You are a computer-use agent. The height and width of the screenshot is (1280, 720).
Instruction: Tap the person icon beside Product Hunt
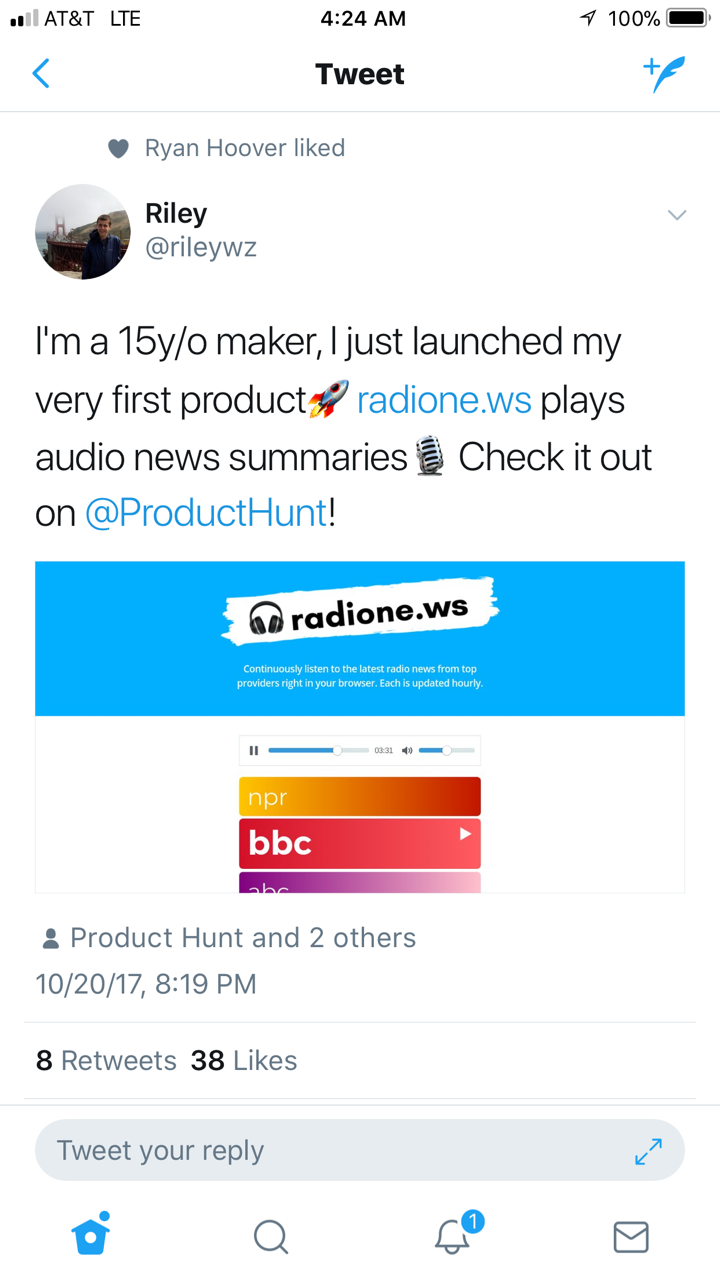[x=50, y=939]
